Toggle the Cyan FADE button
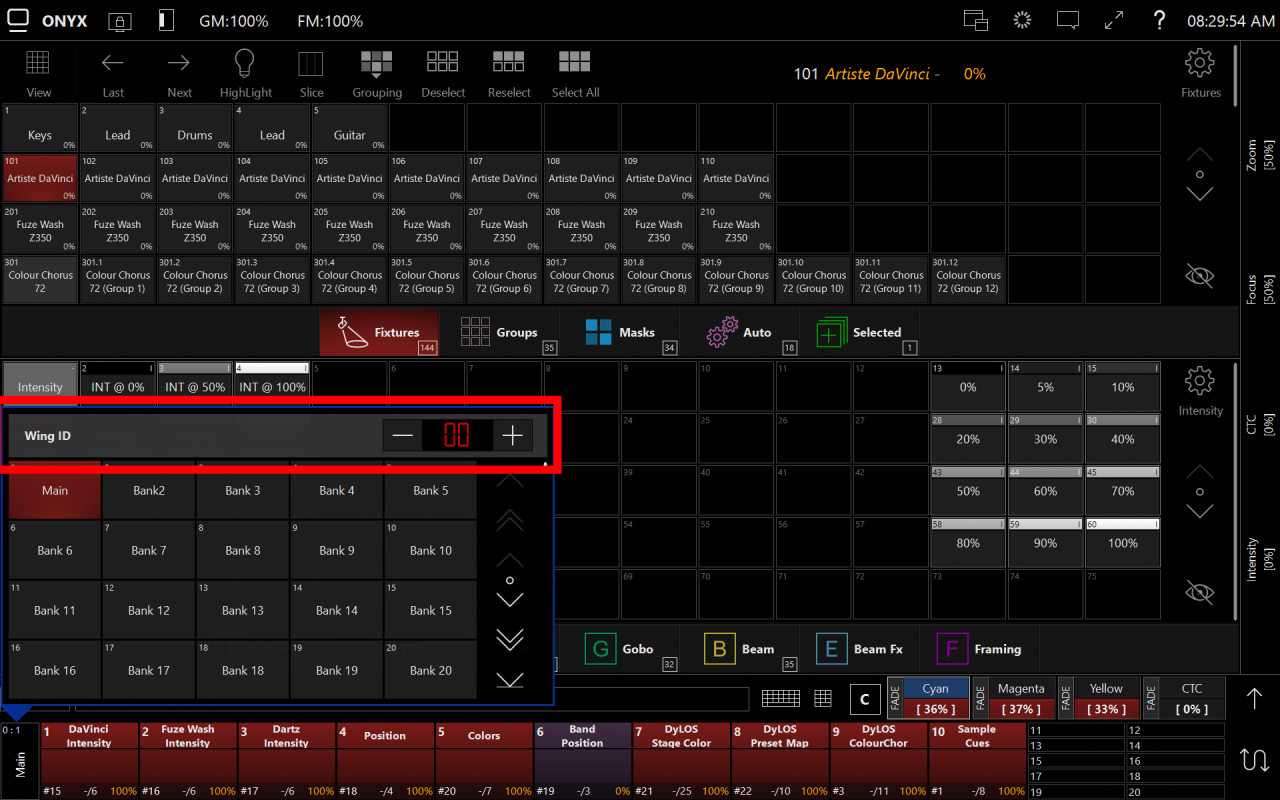This screenshot has width=1280, height=800. tap(895, 699)
